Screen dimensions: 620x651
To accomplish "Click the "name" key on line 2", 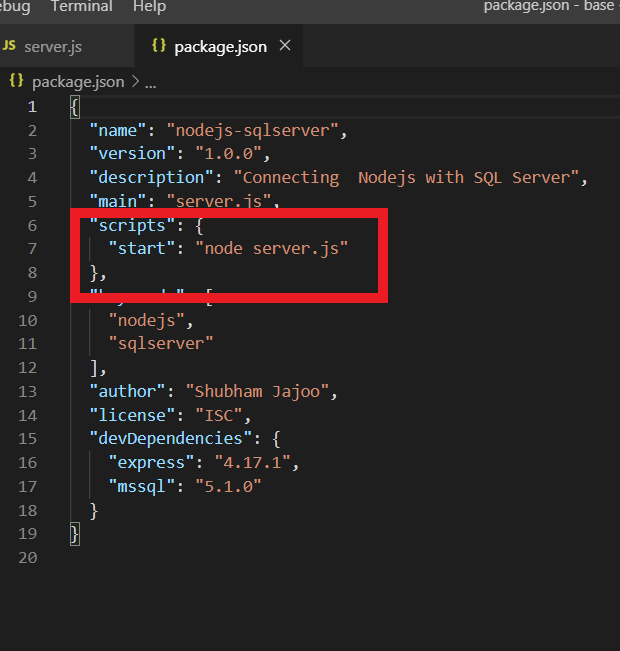I will point(118,131).
